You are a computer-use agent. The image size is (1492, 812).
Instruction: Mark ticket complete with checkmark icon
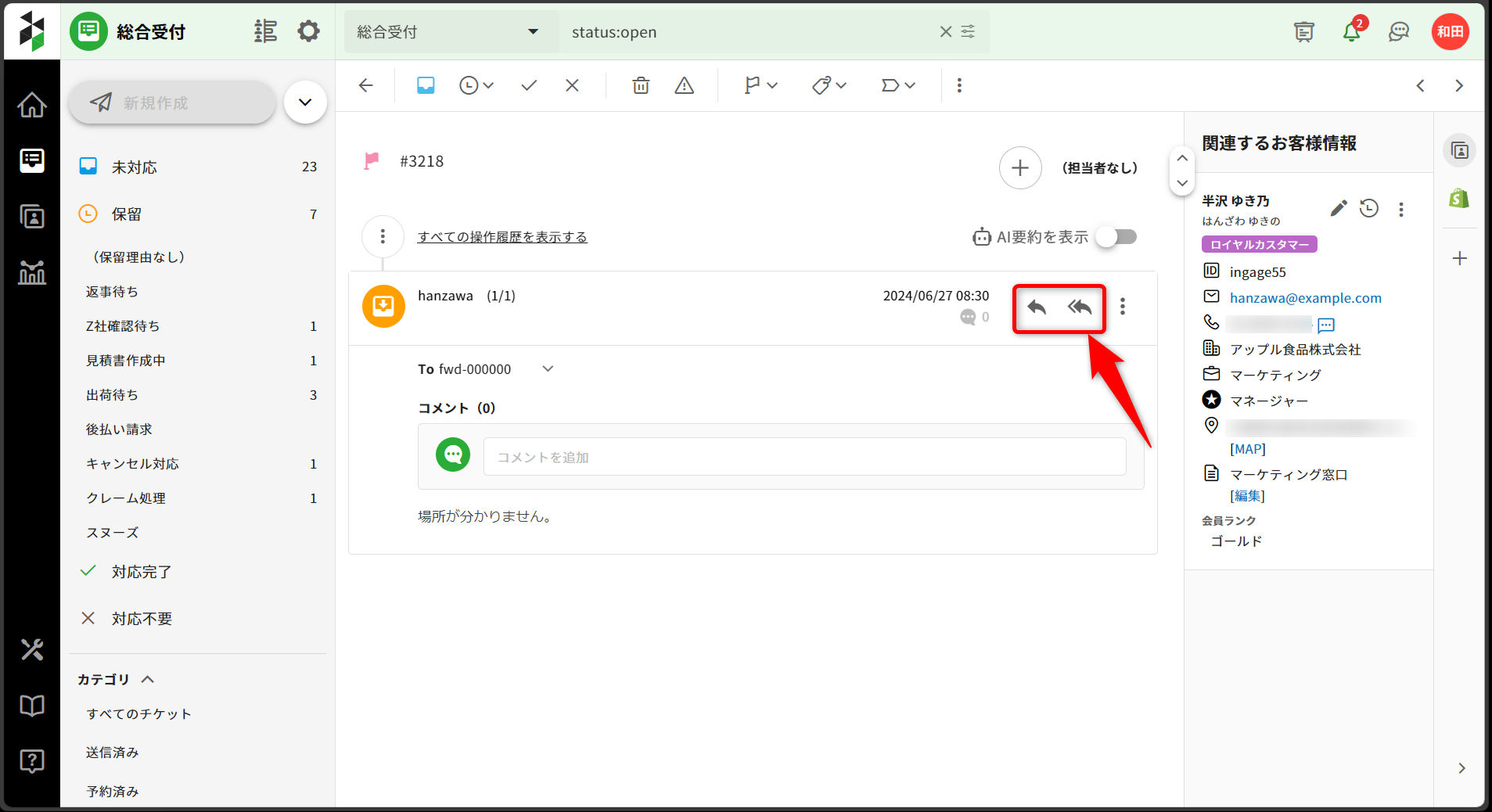pos(529,85)
